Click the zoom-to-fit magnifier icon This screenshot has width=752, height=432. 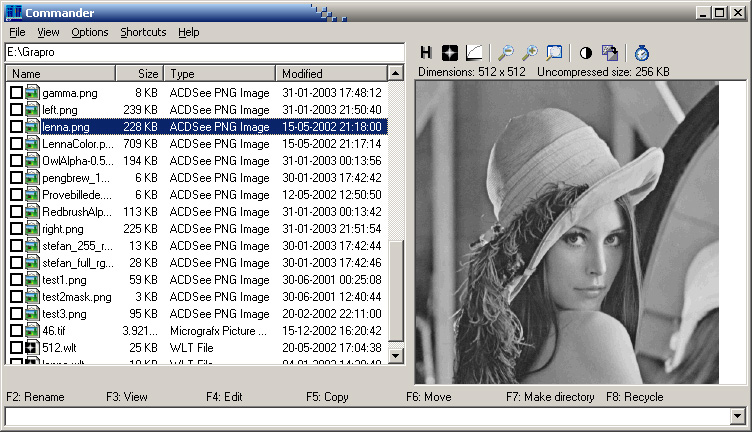coord(554,52)
